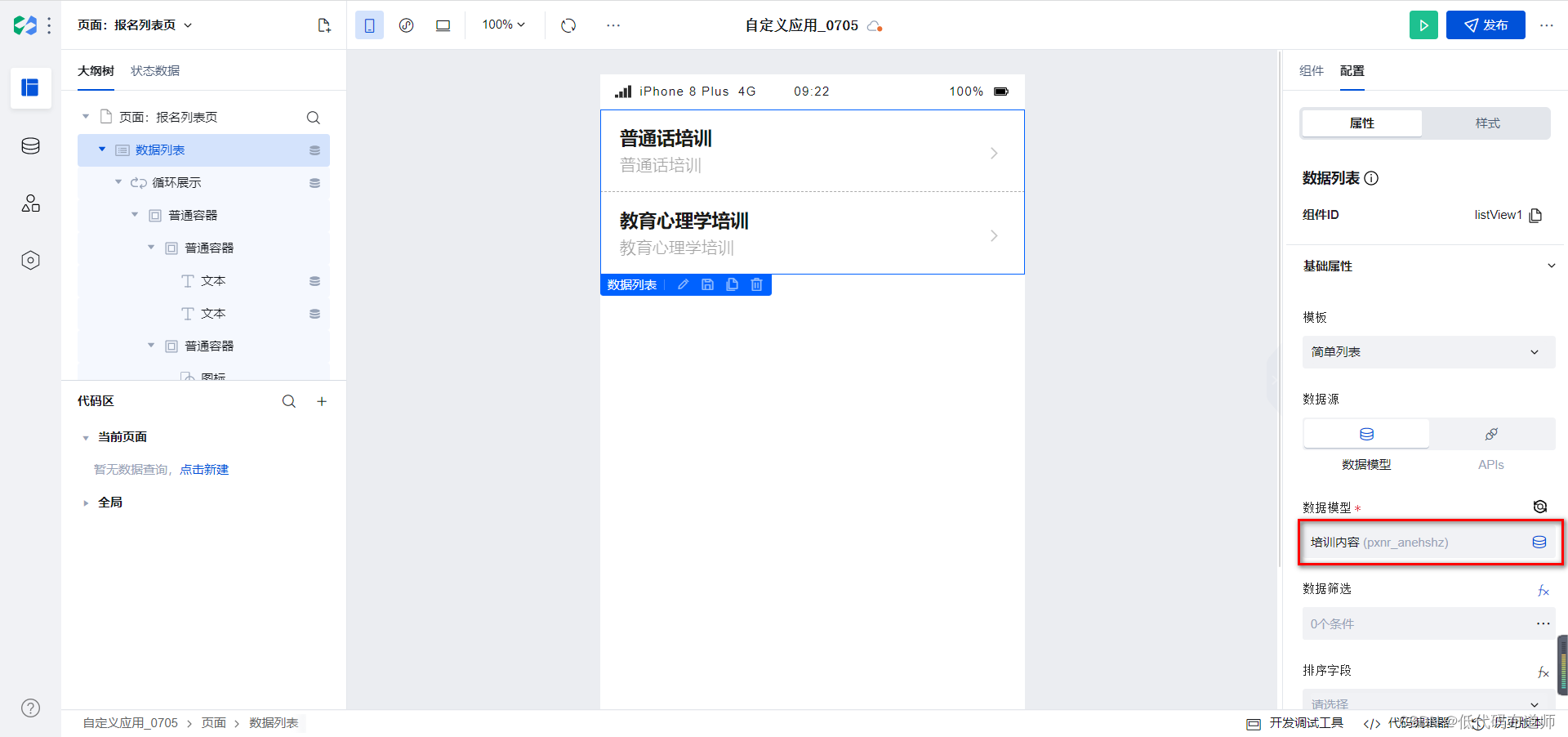This screenshot has width=1568, height=737.
Task: Collapse the 数据列表 tree node
Action: (102, 150)
